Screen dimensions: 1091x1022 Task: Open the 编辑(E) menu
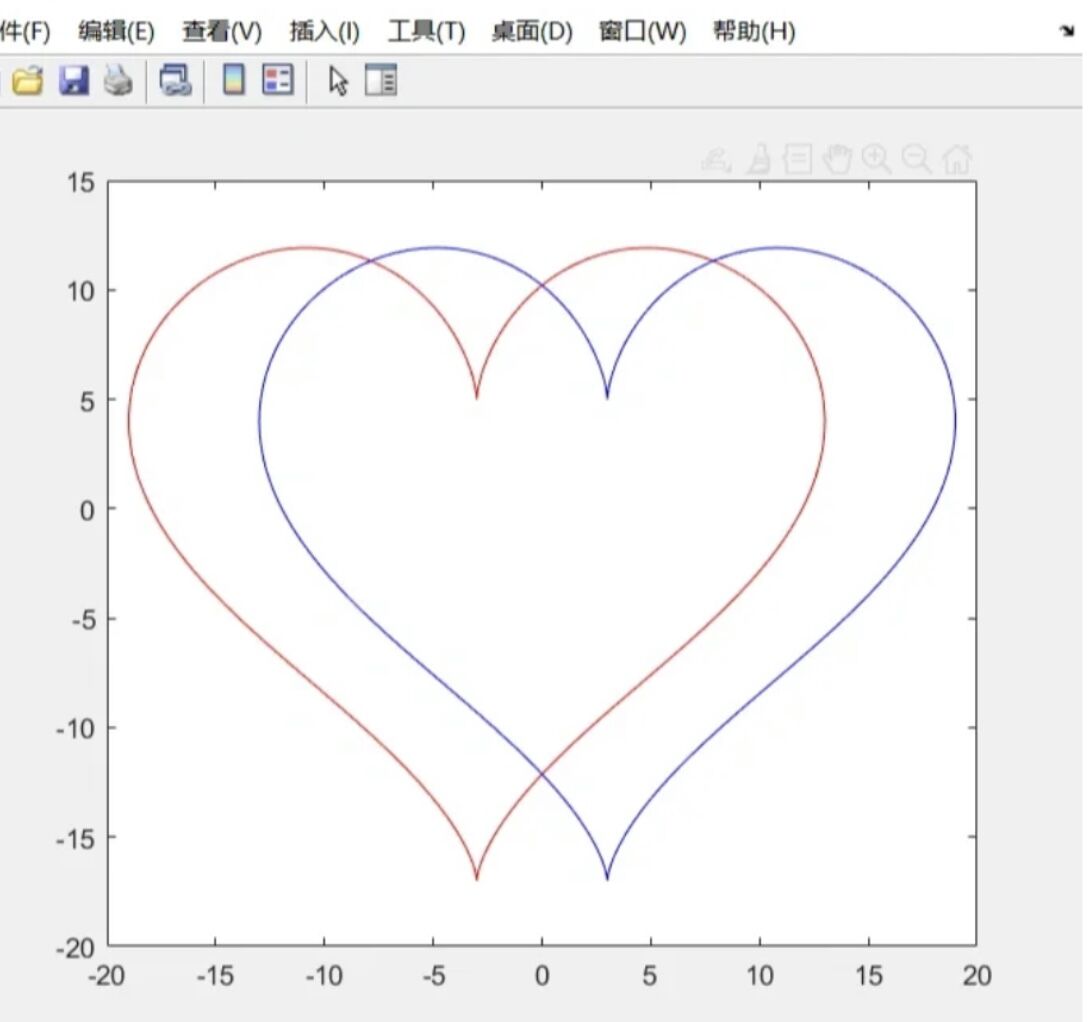(116, 31)
